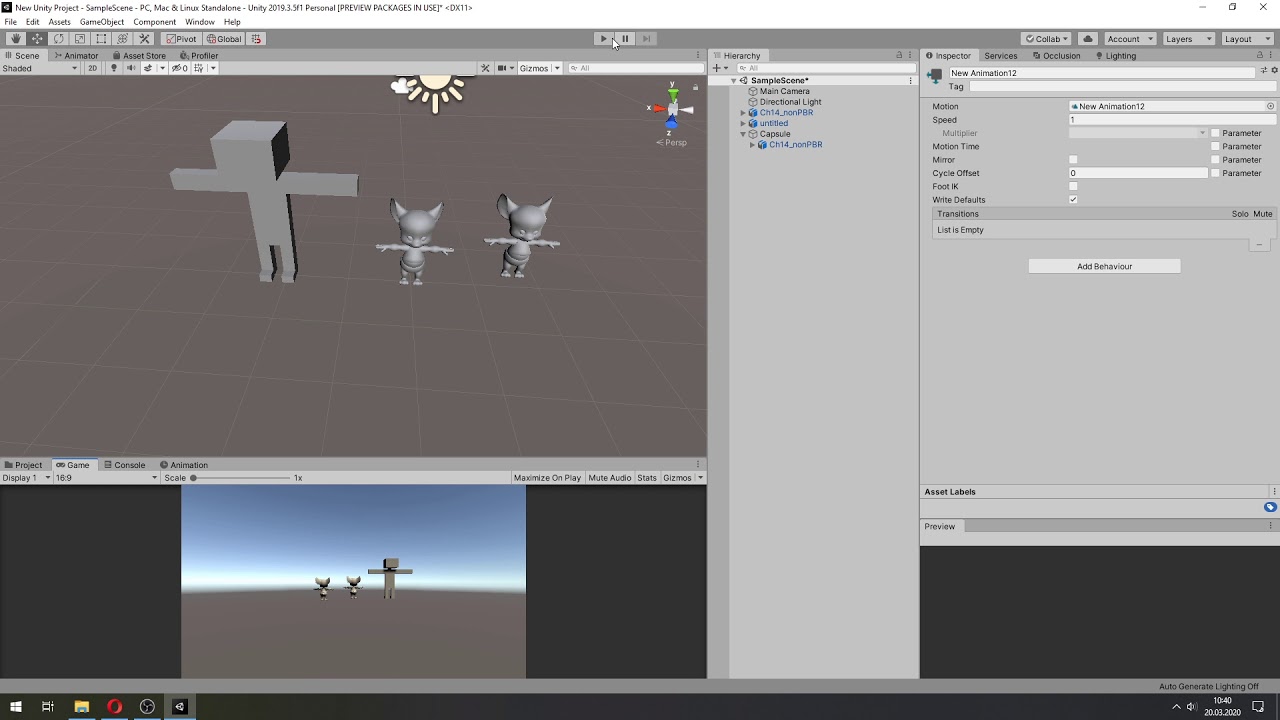The image size is (1280, 720).
Task: Click the scene lighting bulb icon
Action: pyautogui.click(x=115, y=68)
